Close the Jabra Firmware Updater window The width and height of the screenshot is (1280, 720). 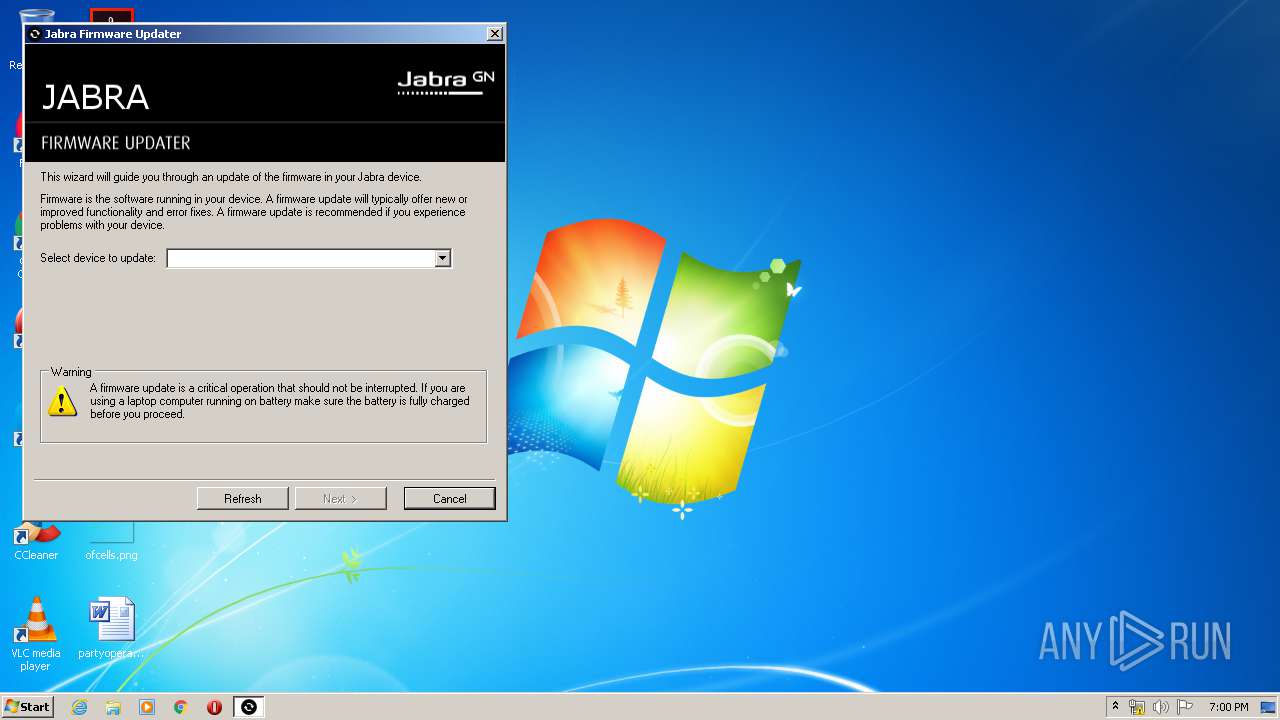click(494, 33)
